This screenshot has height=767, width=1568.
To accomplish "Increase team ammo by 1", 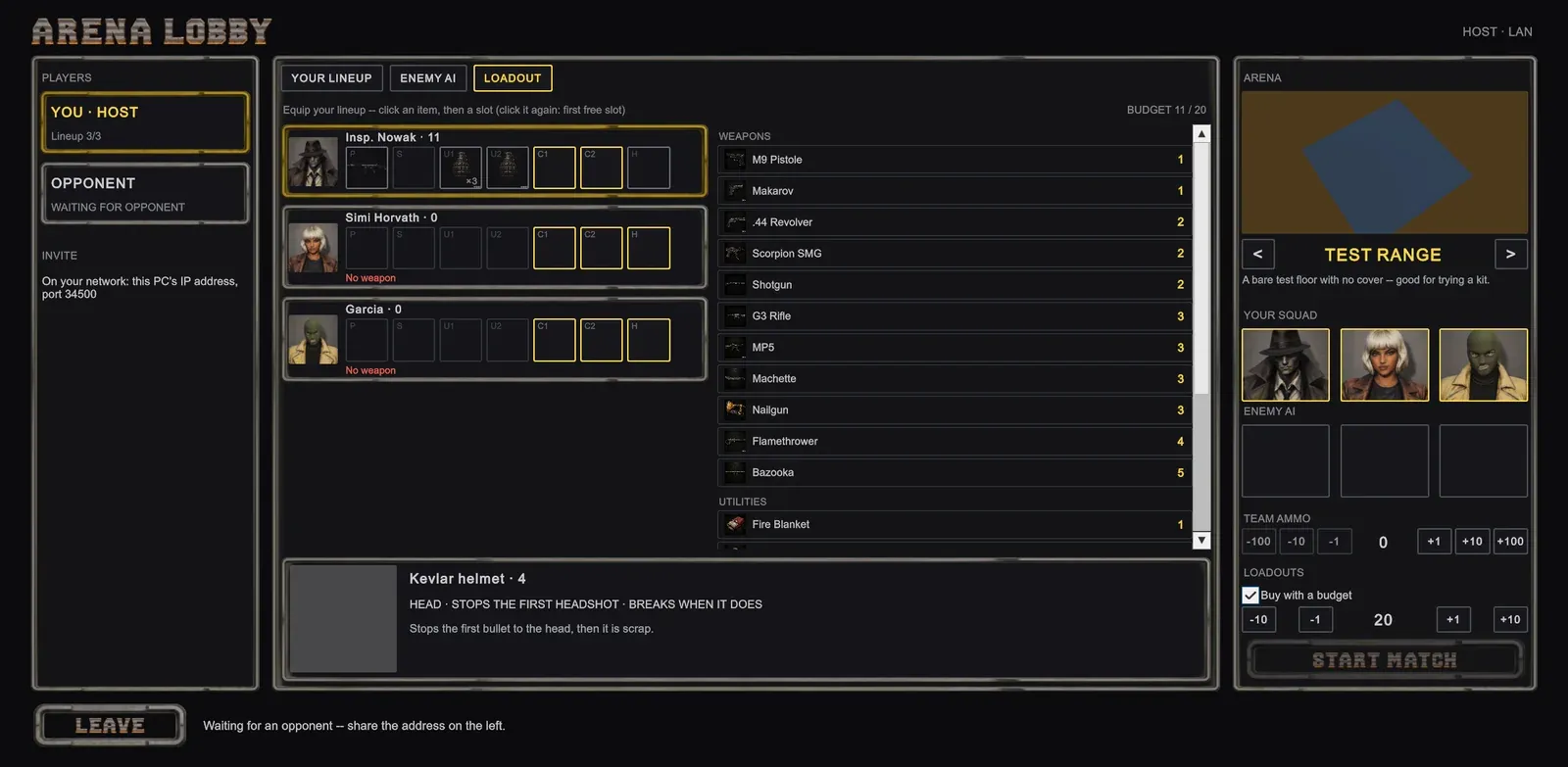I will tap(1434, 541).
